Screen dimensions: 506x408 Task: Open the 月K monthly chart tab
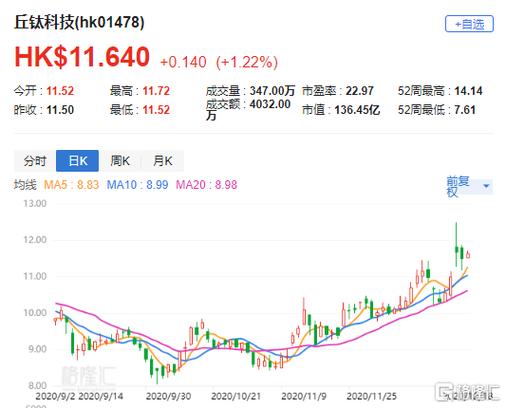pos(163,161)
